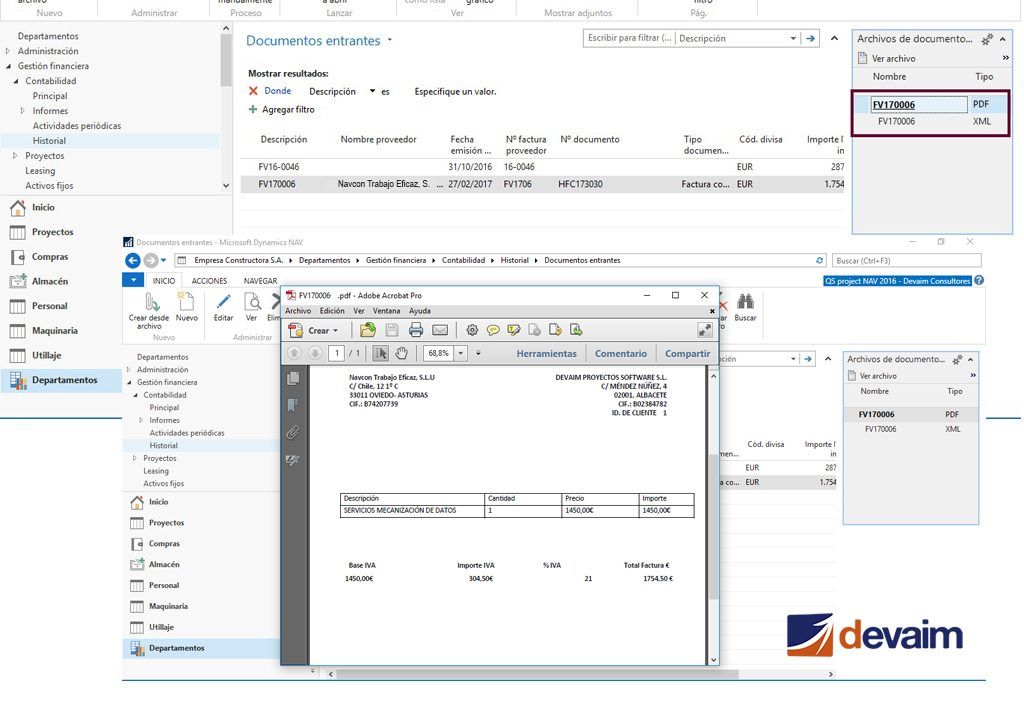
Task: Open NAV help question mark icon
Action: pyautogui.click(x=979, y=281)
